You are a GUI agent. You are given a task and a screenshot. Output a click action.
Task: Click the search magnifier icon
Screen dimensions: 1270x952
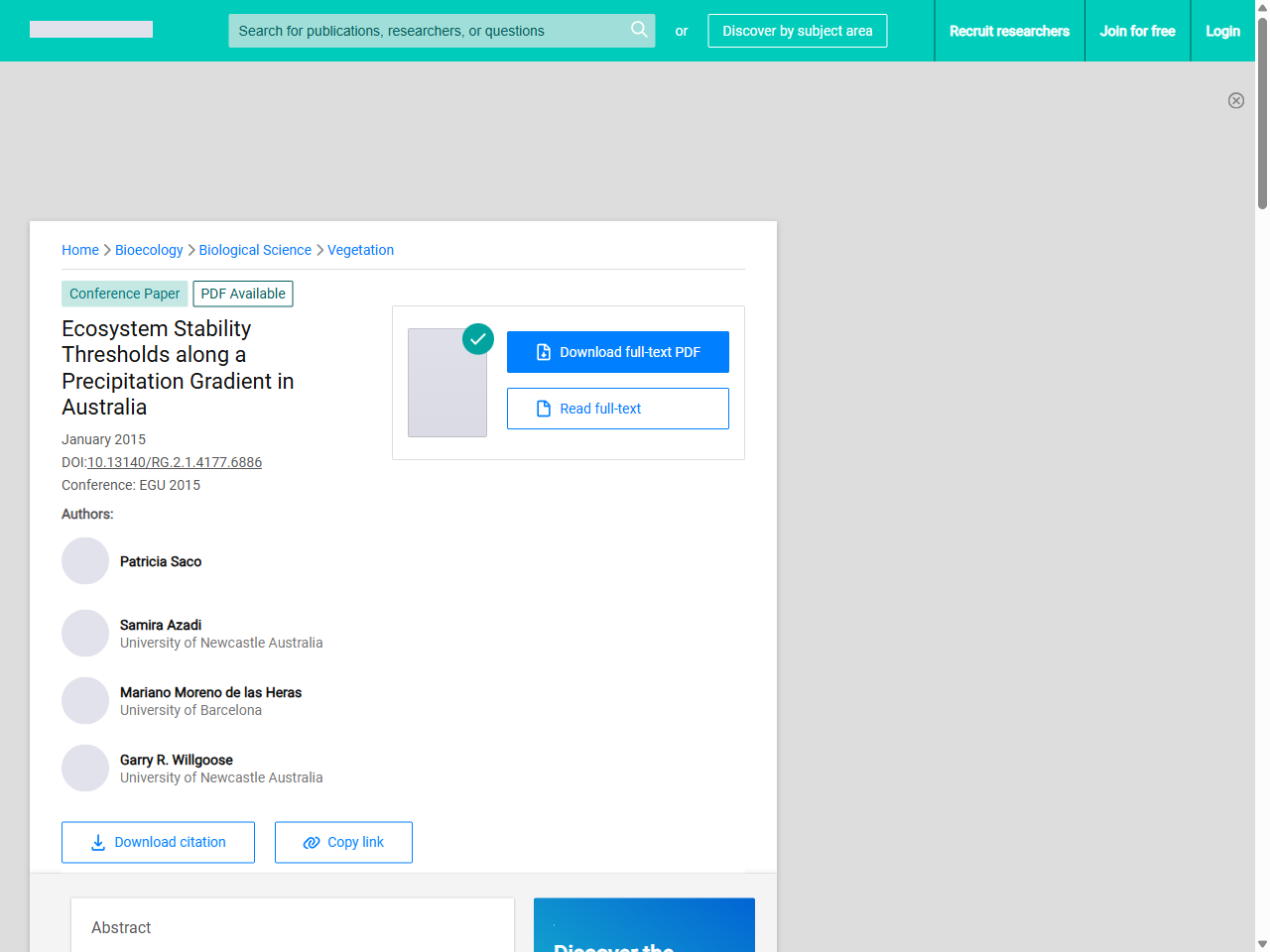[x=639, y=30]
